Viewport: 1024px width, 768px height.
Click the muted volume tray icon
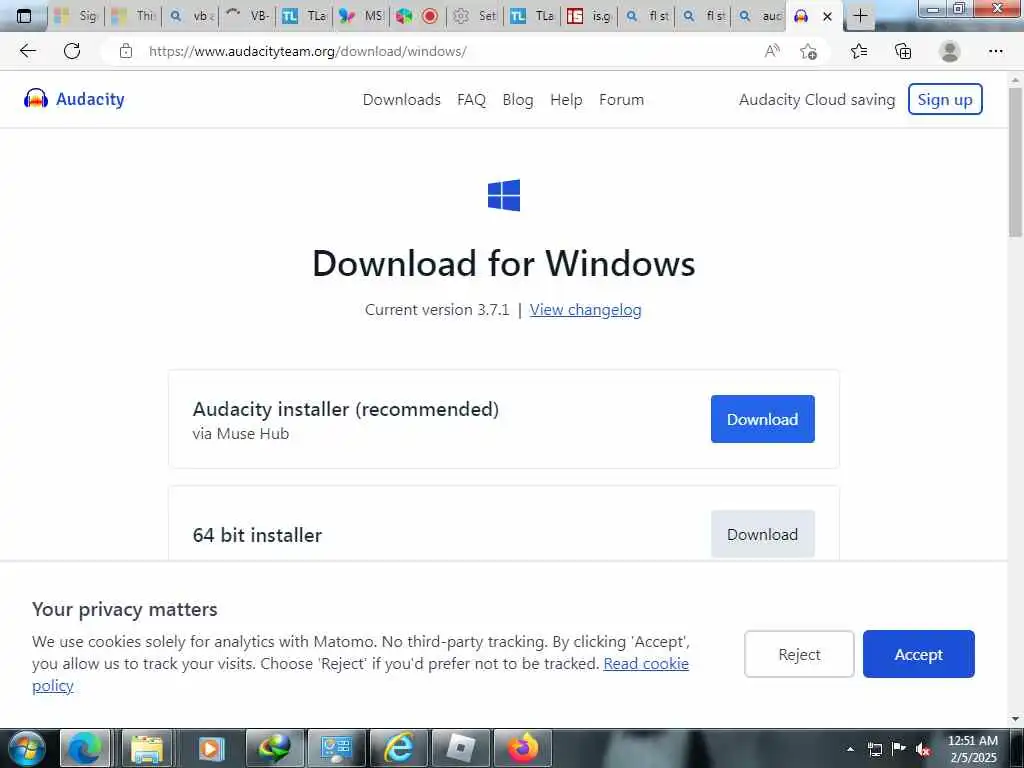pyautogui.click(x=923, y=749)
